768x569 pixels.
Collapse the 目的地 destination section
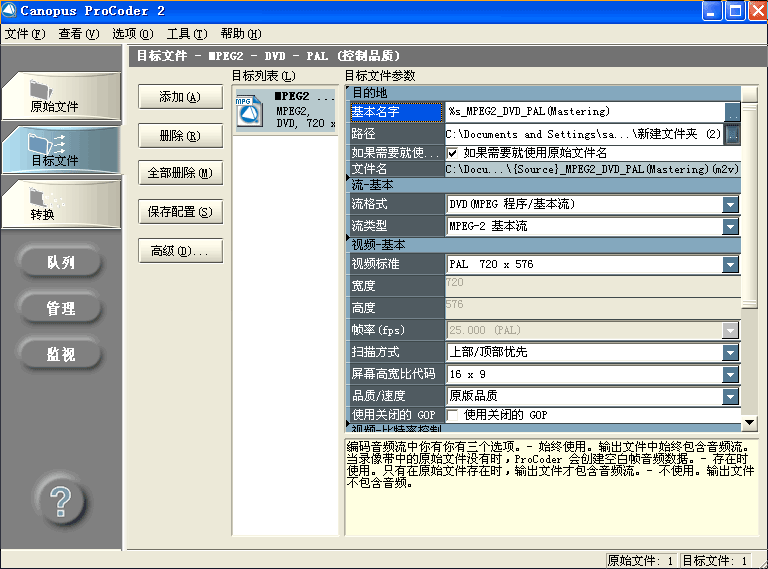348,89
